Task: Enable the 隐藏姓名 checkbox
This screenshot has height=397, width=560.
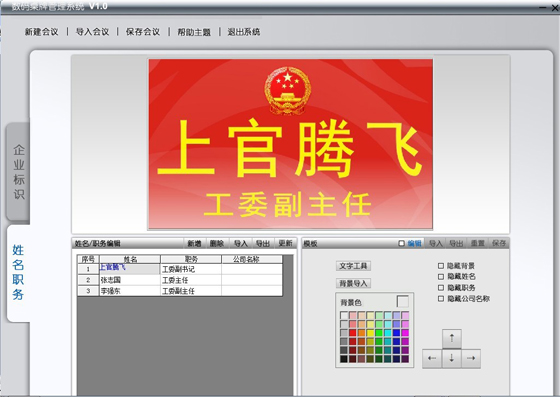Action: point(441,277)
